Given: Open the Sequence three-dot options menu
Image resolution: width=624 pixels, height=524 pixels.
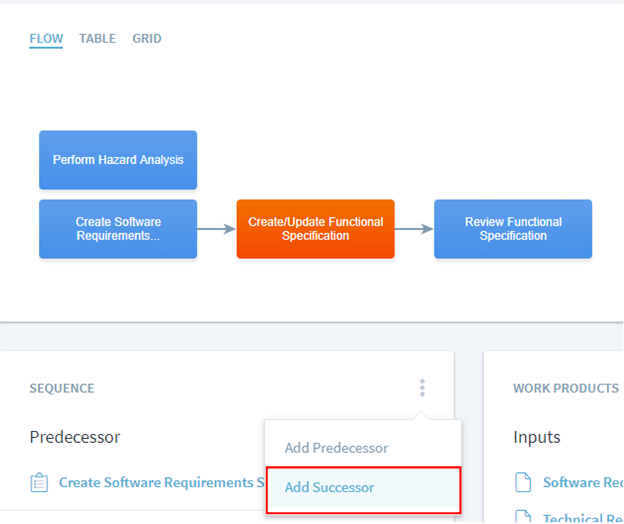Looking at the screenshot, I should 422,388.
